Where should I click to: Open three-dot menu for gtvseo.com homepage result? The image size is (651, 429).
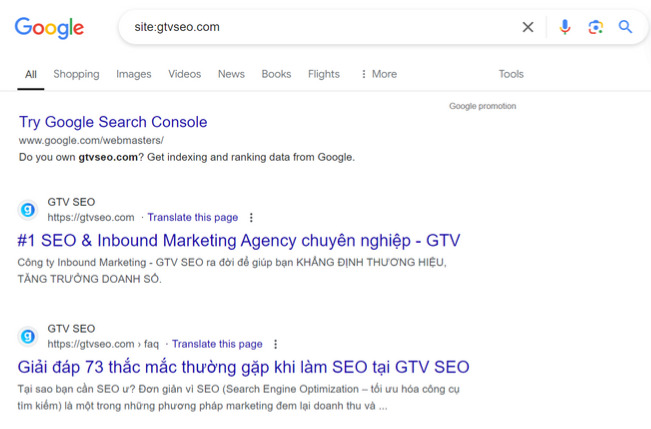pos(251,218)
